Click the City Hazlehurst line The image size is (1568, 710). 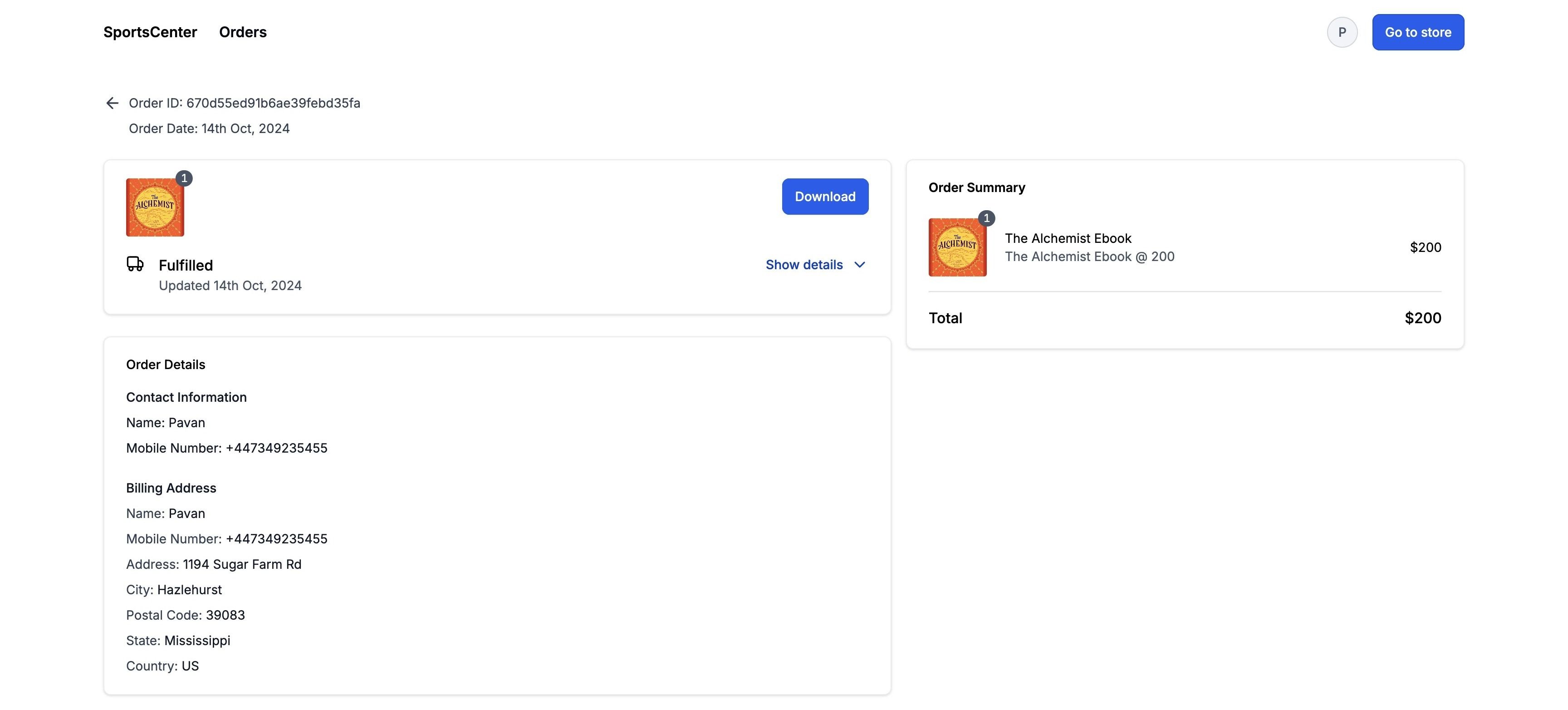point(174,589)
